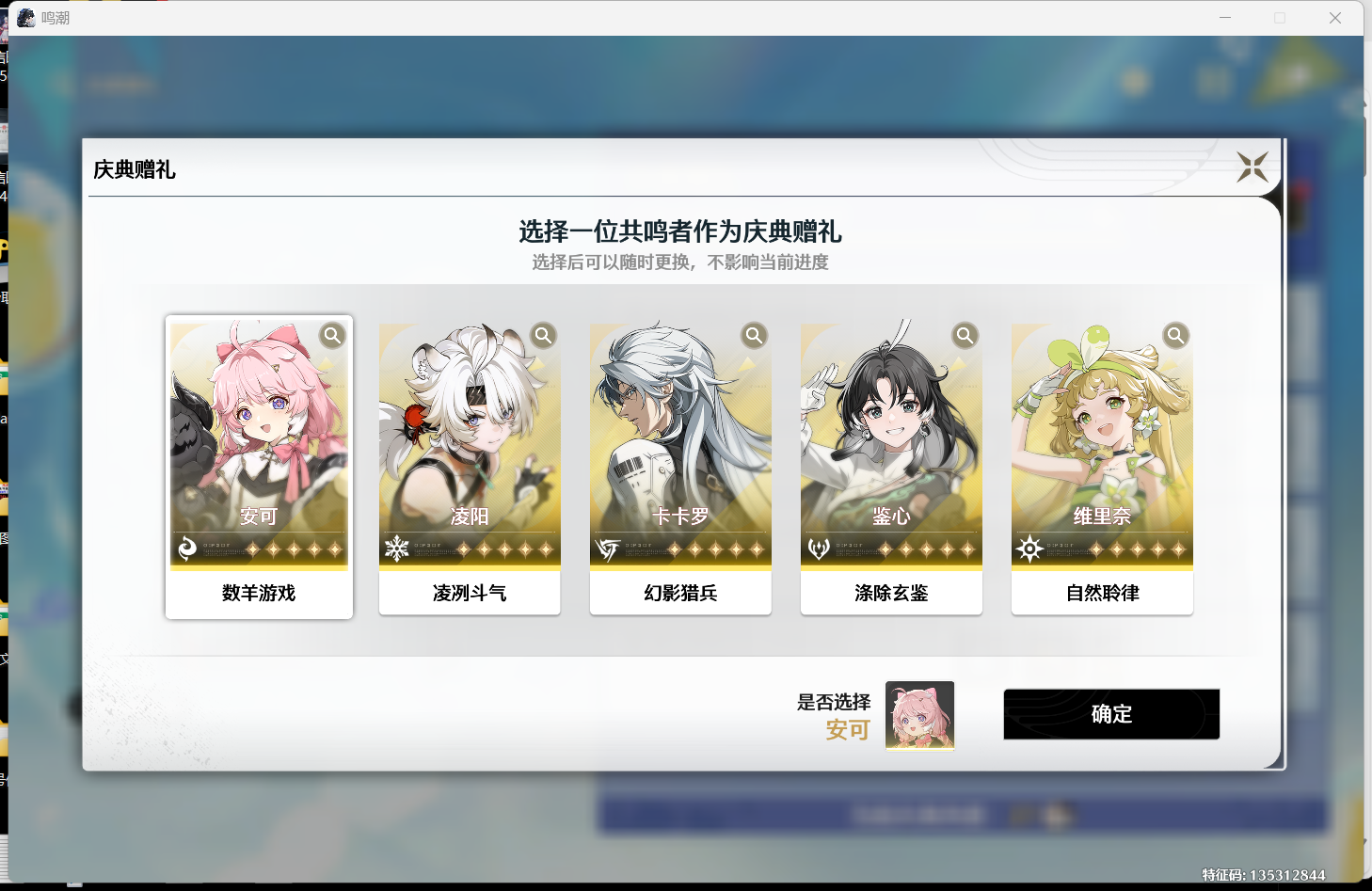Viewport: 1372px width, 891px height.
Task: Click 凌阳's glacio snowflake element icon
Action: (x=397, y=548)
